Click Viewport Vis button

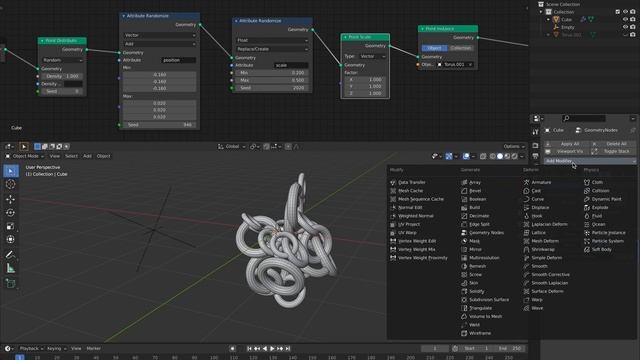point(567,151)
